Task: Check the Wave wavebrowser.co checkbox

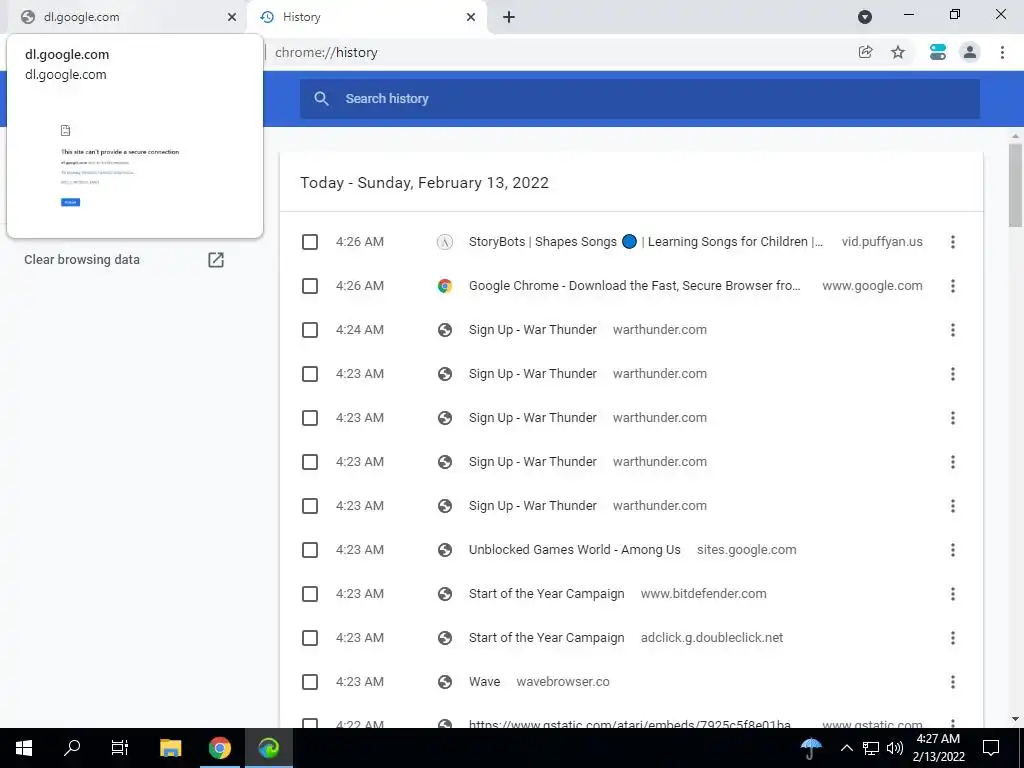Action: tap(310, 682)
